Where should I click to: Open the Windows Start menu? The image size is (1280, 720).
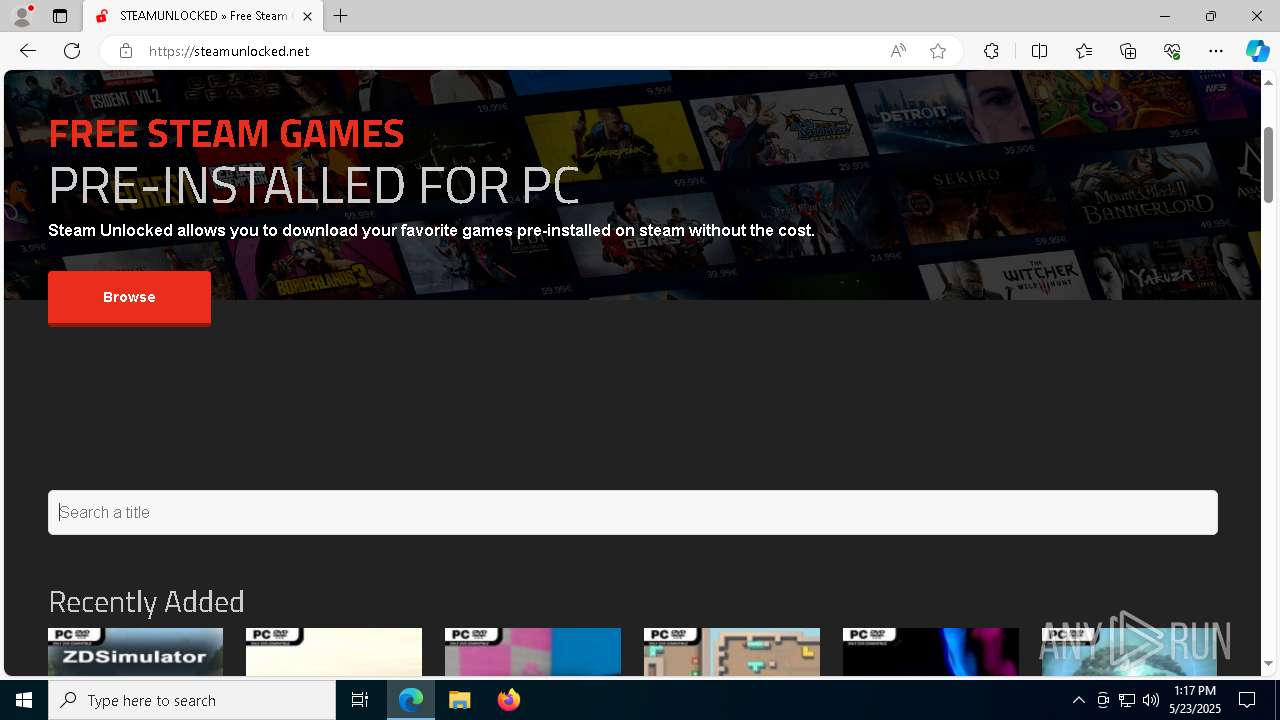[x=24, y=700]
